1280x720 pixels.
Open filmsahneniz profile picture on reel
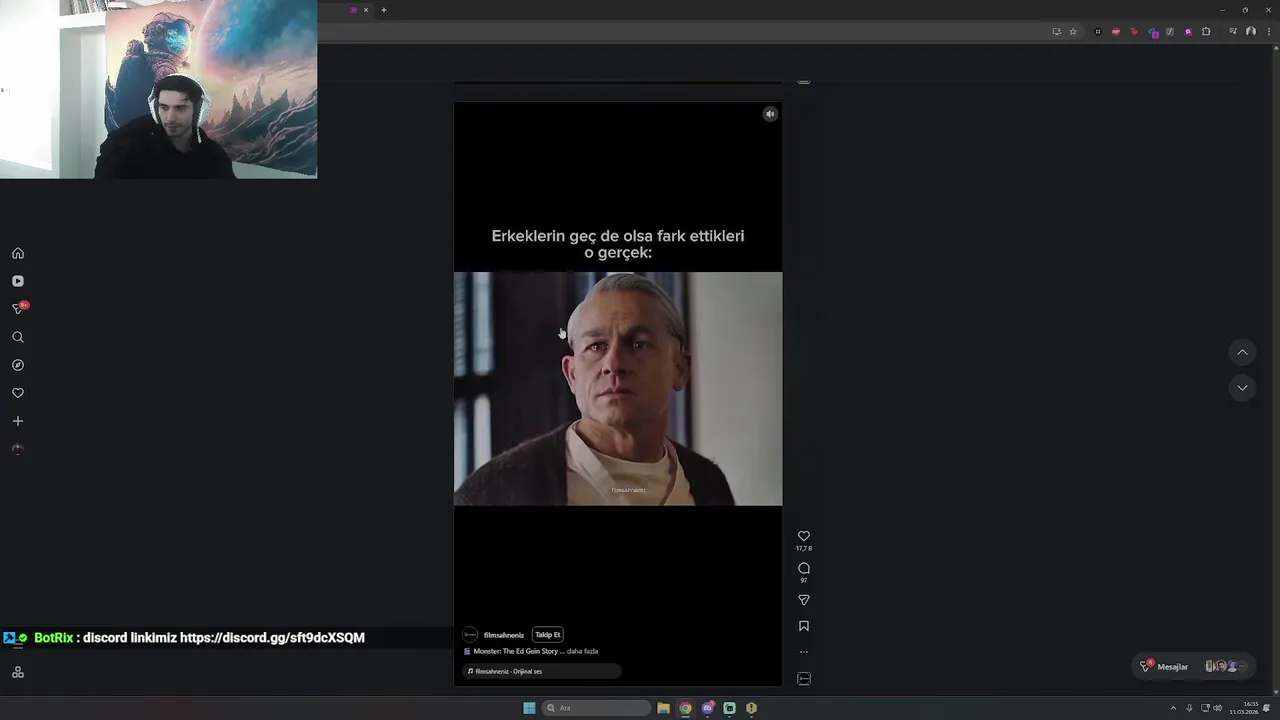[470, 635]
